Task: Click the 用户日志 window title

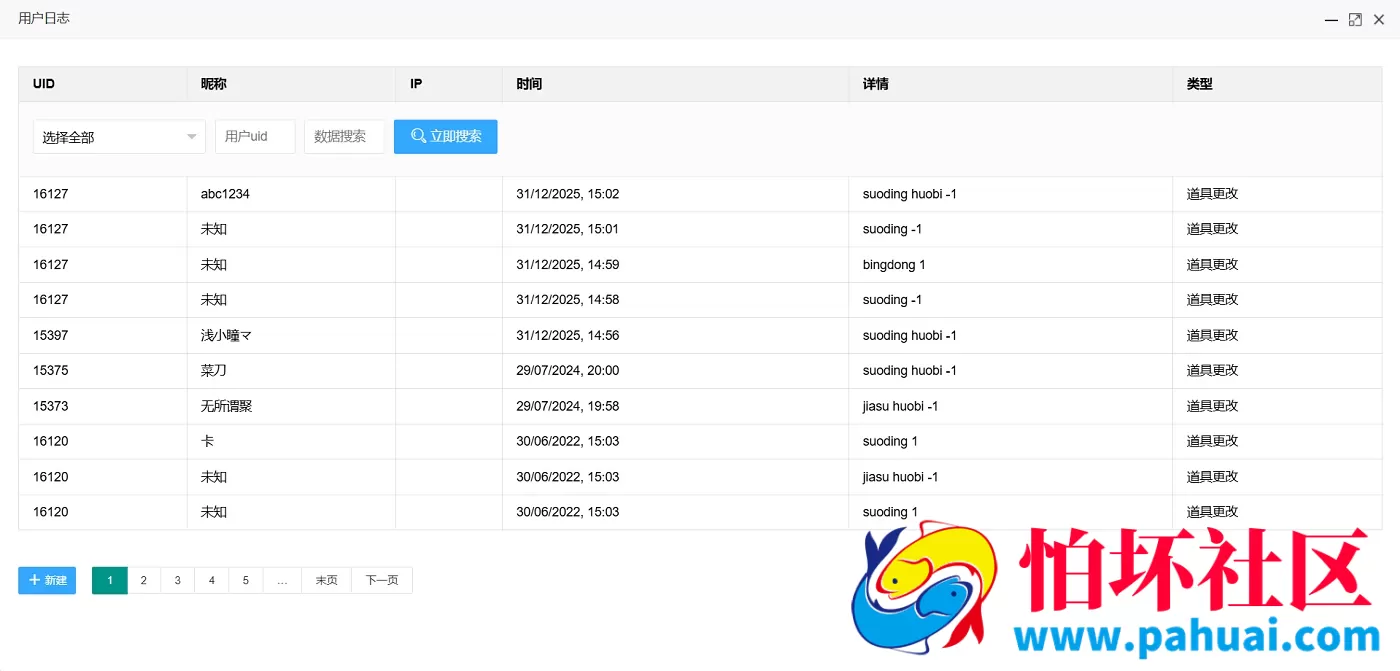Action: point(44,18)
